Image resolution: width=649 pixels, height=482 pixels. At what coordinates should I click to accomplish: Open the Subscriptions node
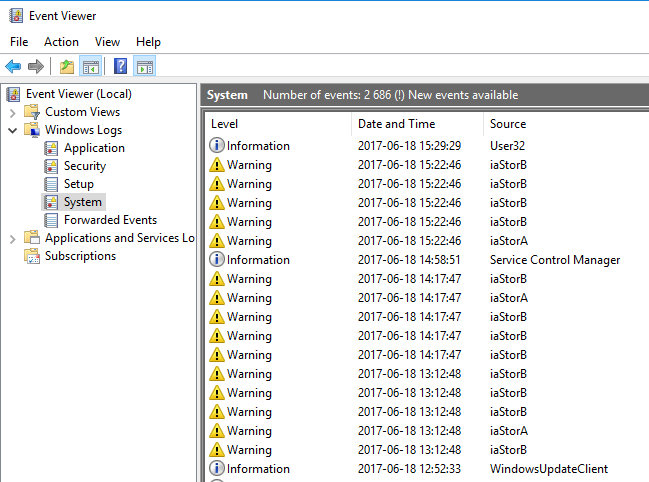click(x=80, y=256)
